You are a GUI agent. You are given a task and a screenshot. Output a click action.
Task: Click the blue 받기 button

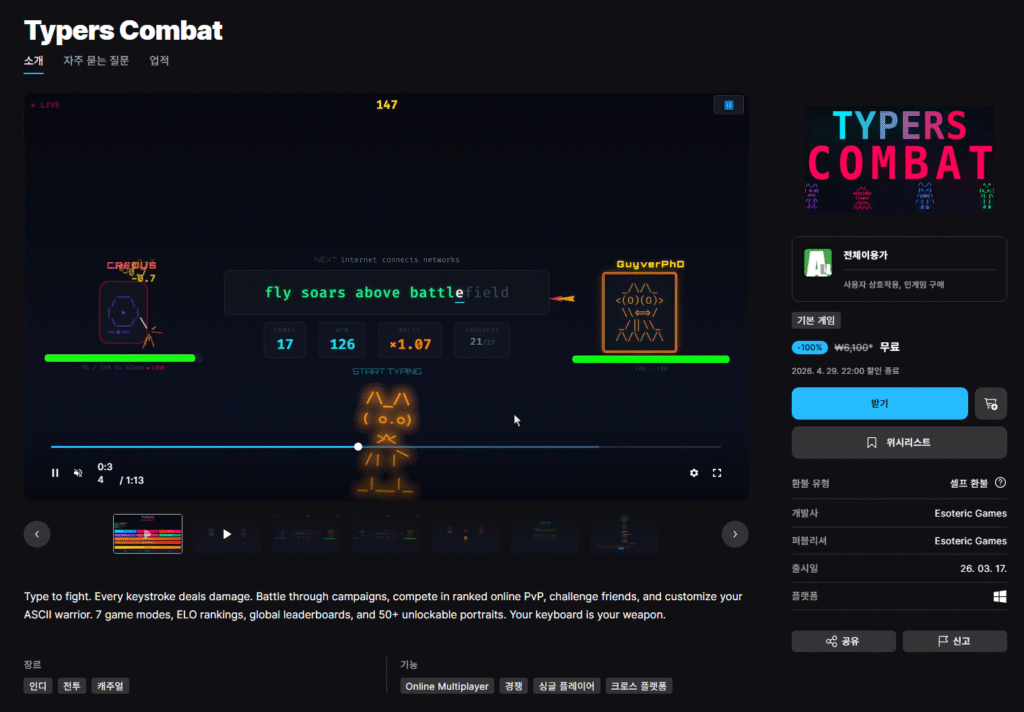879,404
